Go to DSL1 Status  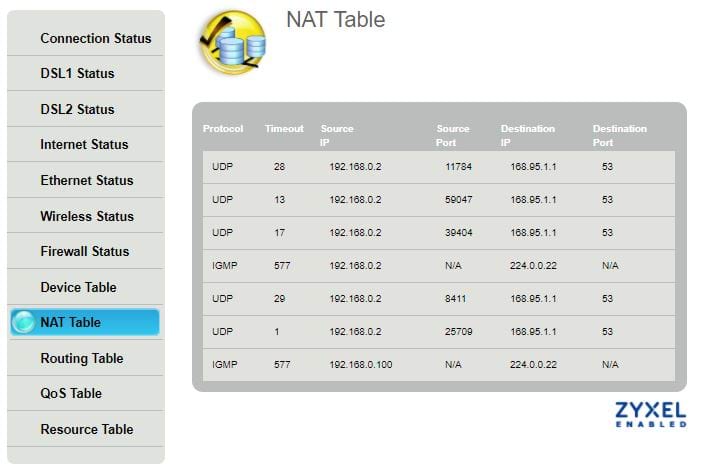(x=77, y=73)
